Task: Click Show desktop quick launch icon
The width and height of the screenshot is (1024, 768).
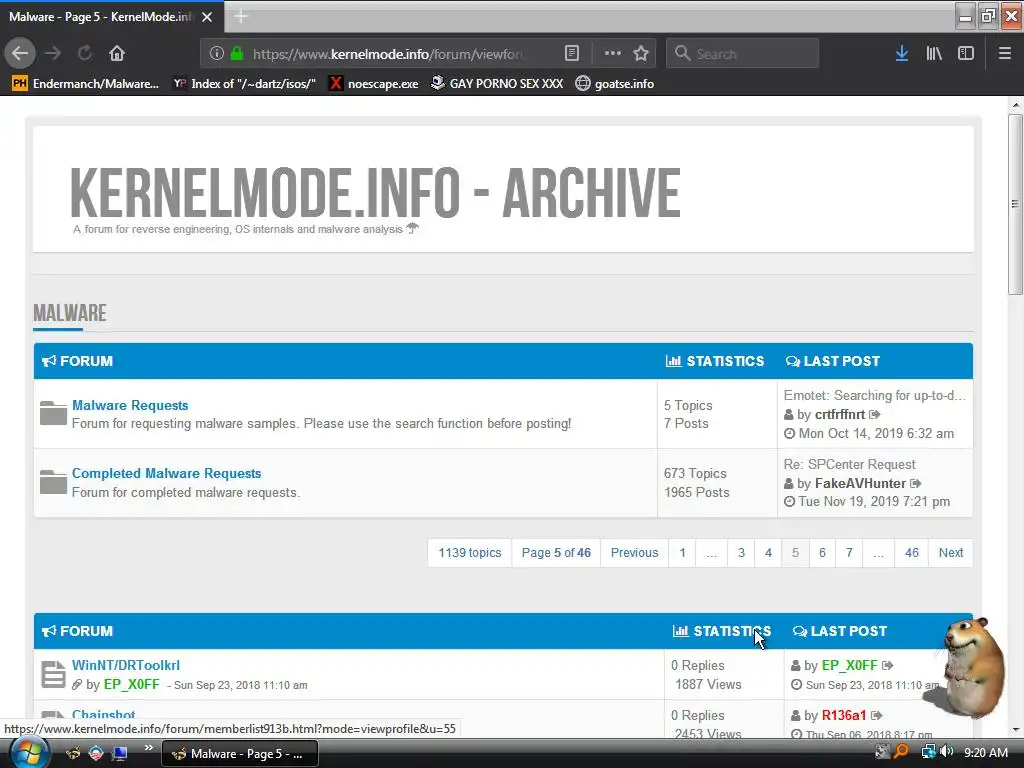Action: pos(120,754)
